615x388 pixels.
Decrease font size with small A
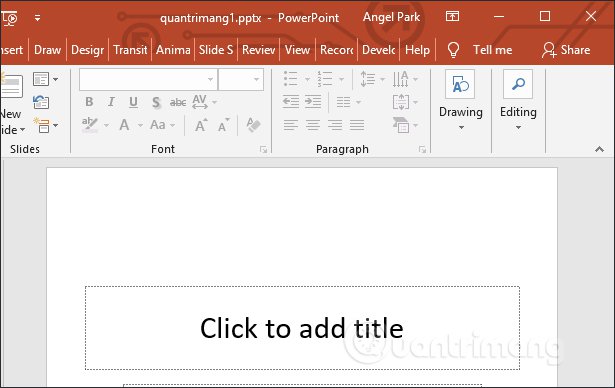[224, 125]
